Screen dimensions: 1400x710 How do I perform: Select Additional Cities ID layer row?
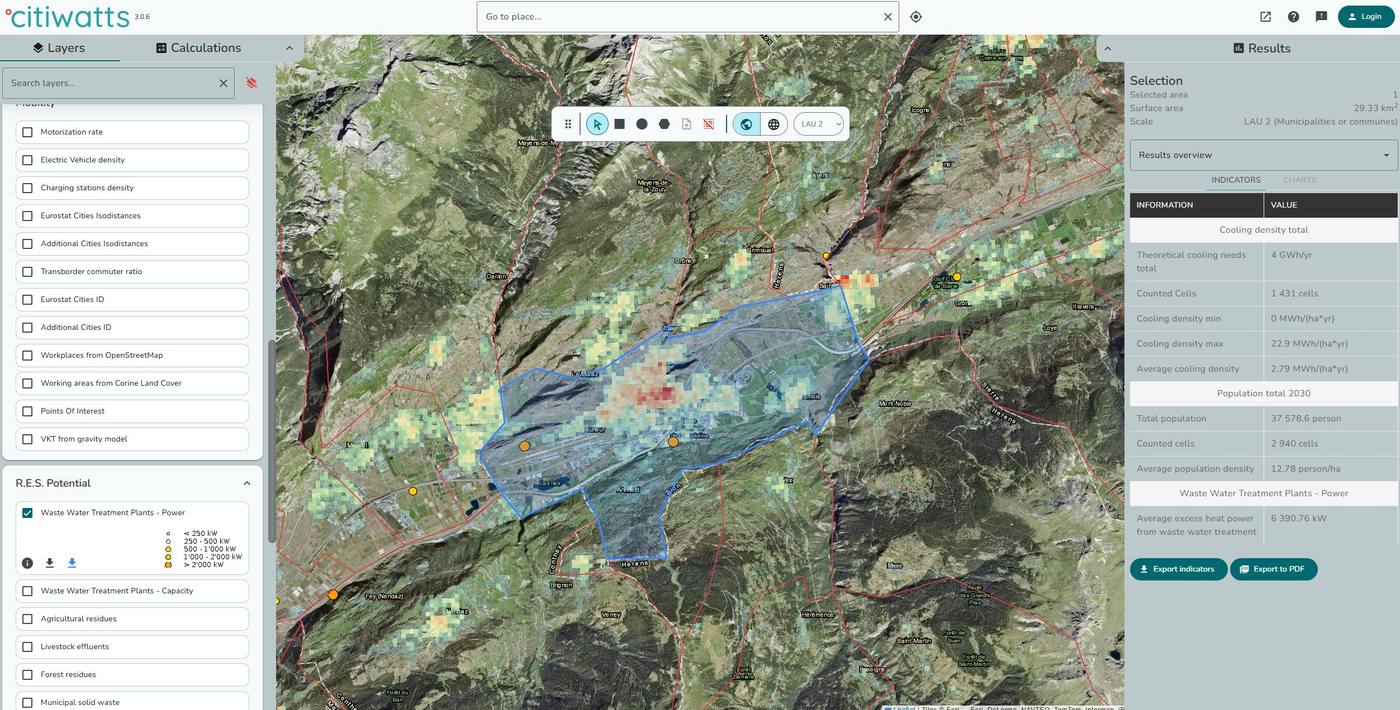click(x=133, y=327)
